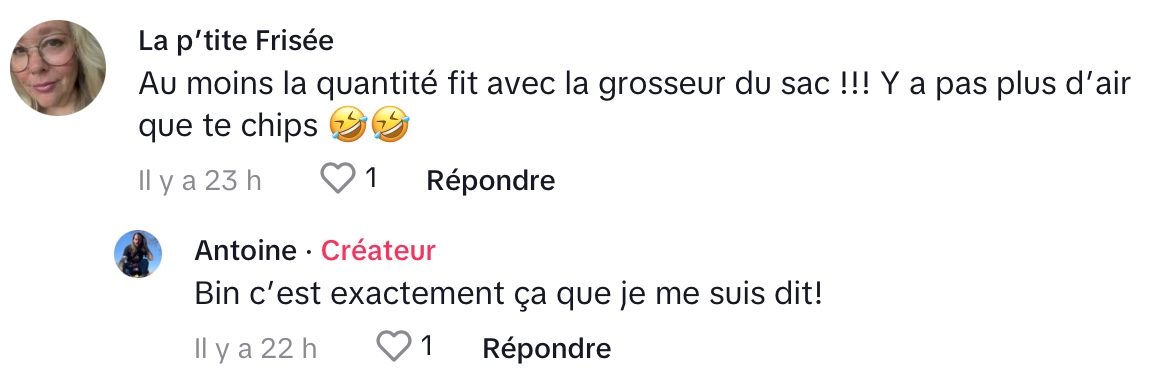This screenshot has height=392, width=1150.
Task: Click the second laughing emoji in the comment
Action: [389, 126]
